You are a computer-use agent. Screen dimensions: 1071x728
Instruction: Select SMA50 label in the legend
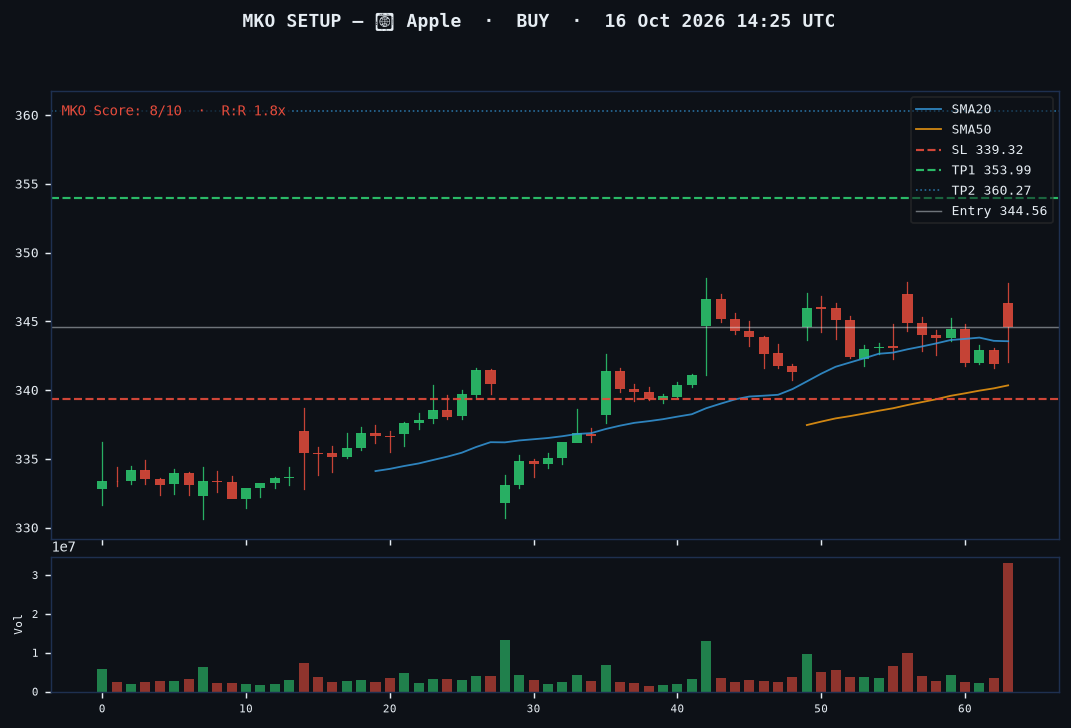[971, 130]
